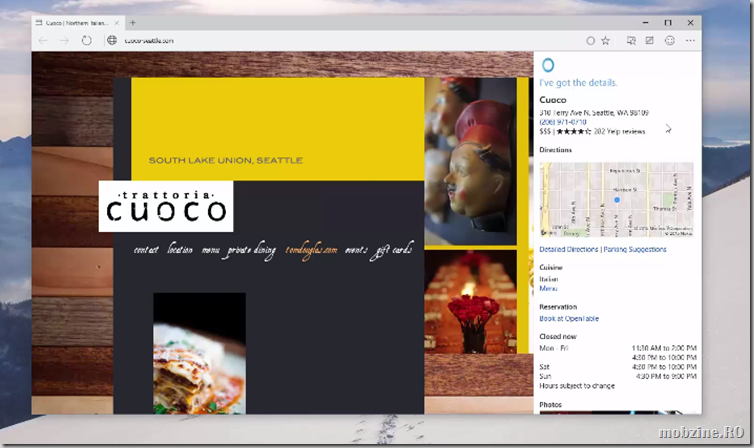Click the Sat hours row
Viewport: 754px width, 448px height.
click(618, 367)
